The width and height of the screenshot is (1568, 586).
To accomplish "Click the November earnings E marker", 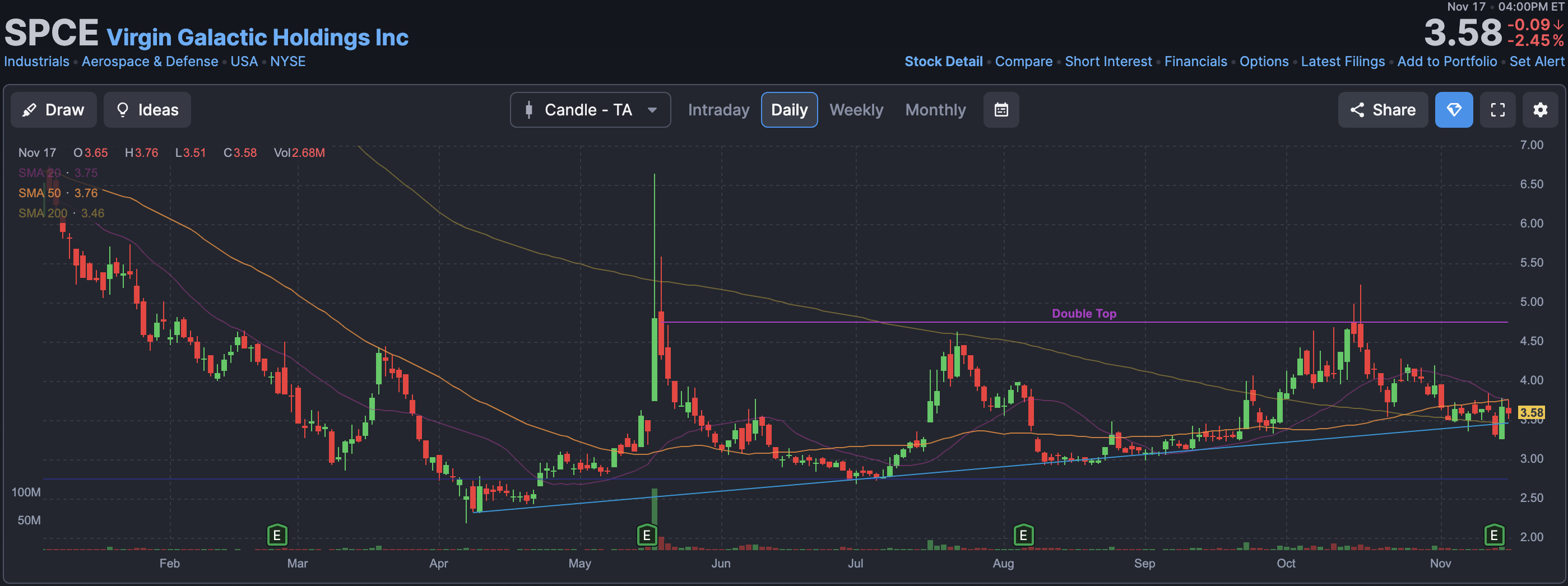I will [x=1493, y=535].
